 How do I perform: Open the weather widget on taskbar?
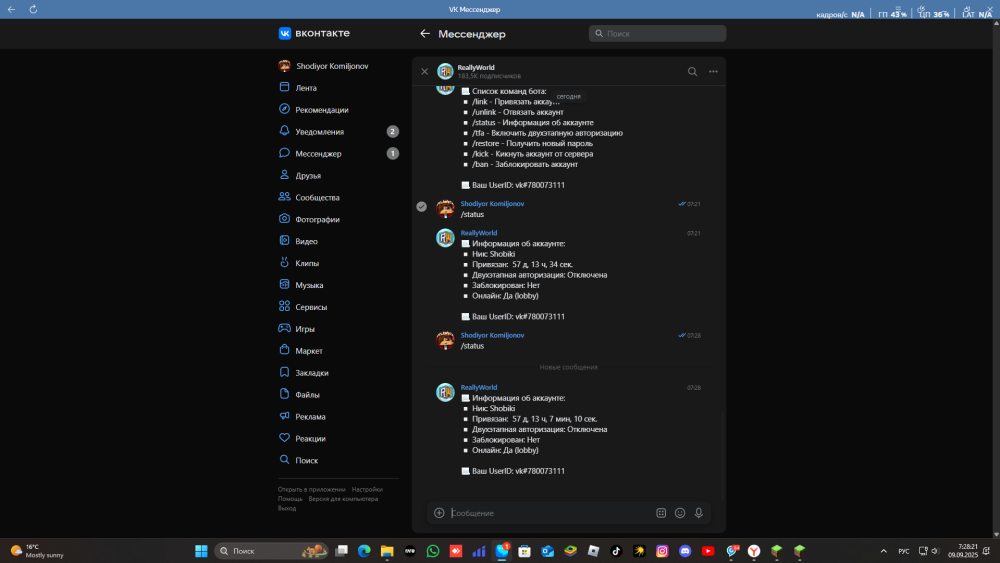[38, 551]
